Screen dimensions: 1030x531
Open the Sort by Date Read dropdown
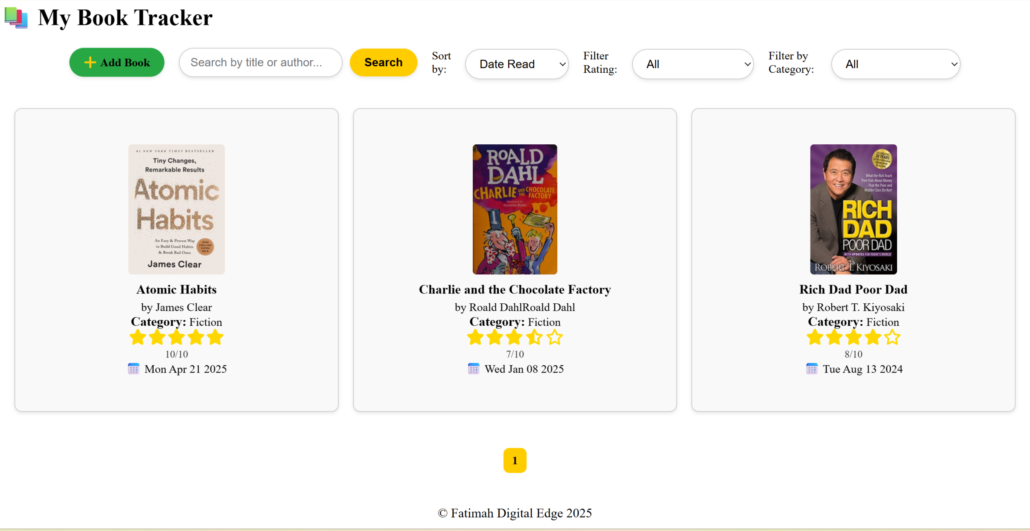click(x=517, y=64)
